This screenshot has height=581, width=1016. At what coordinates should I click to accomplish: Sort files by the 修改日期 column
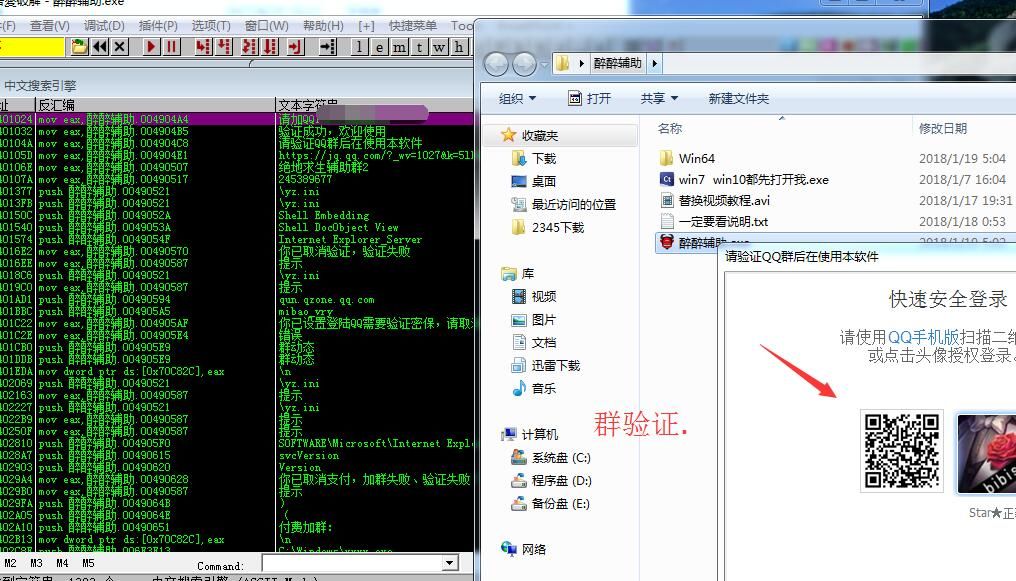(943, 128)
